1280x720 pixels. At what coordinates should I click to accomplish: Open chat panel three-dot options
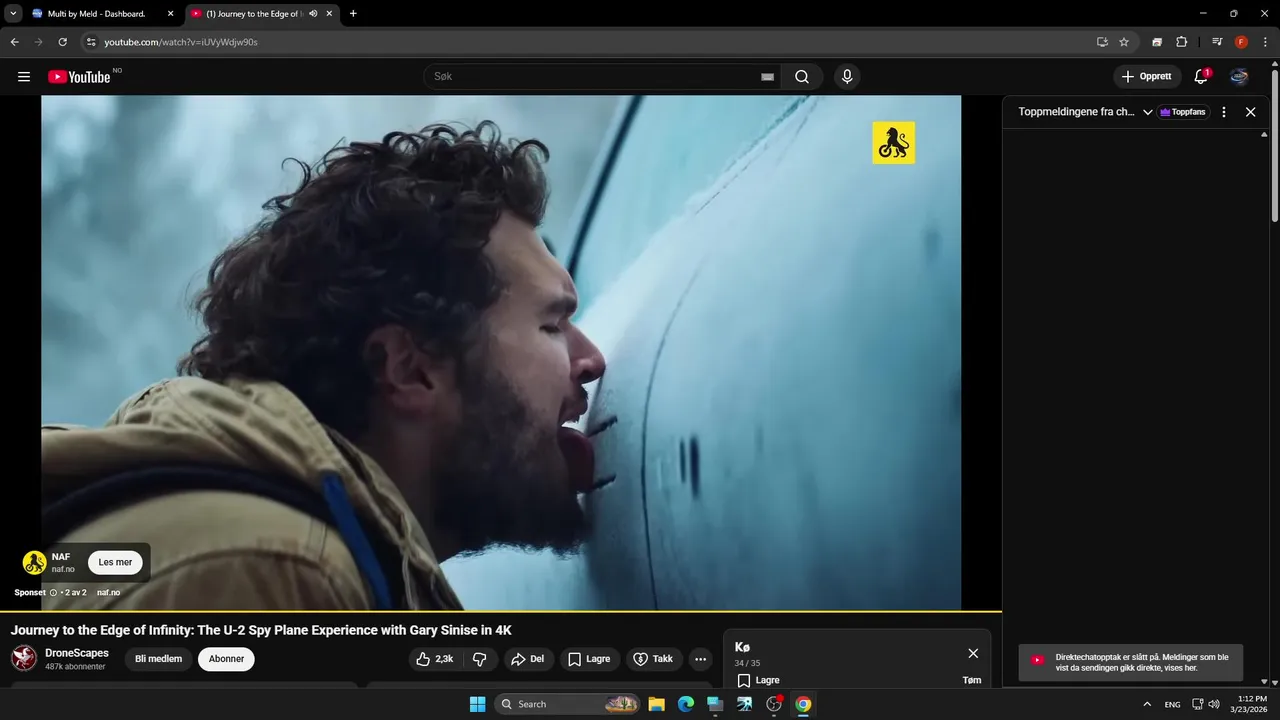coord(1224,112)
